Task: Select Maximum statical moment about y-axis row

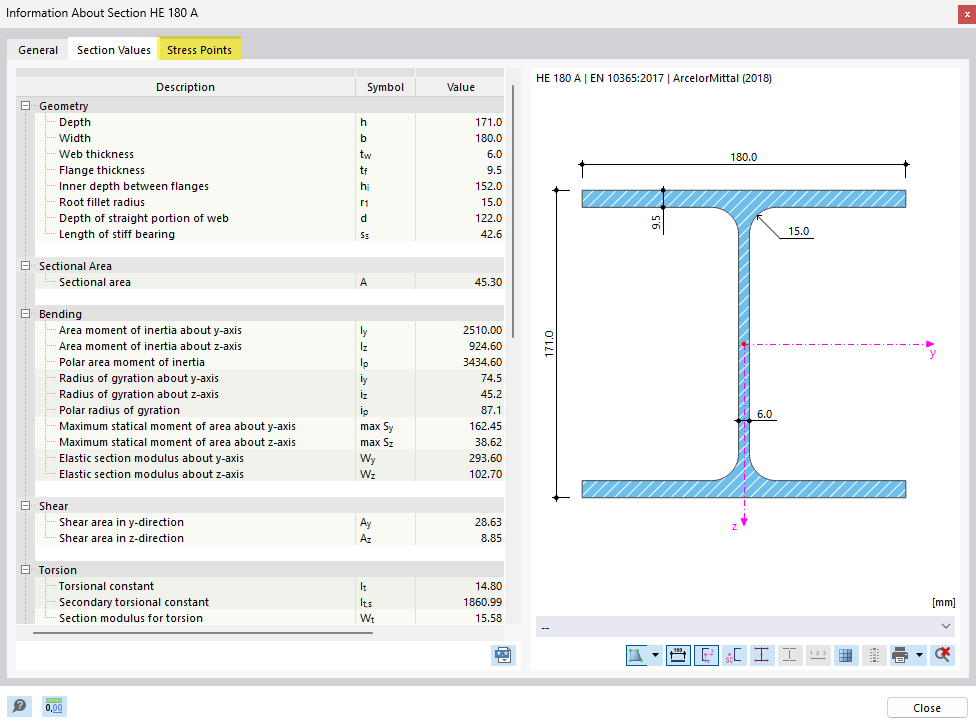Action: tap(269, 427)
